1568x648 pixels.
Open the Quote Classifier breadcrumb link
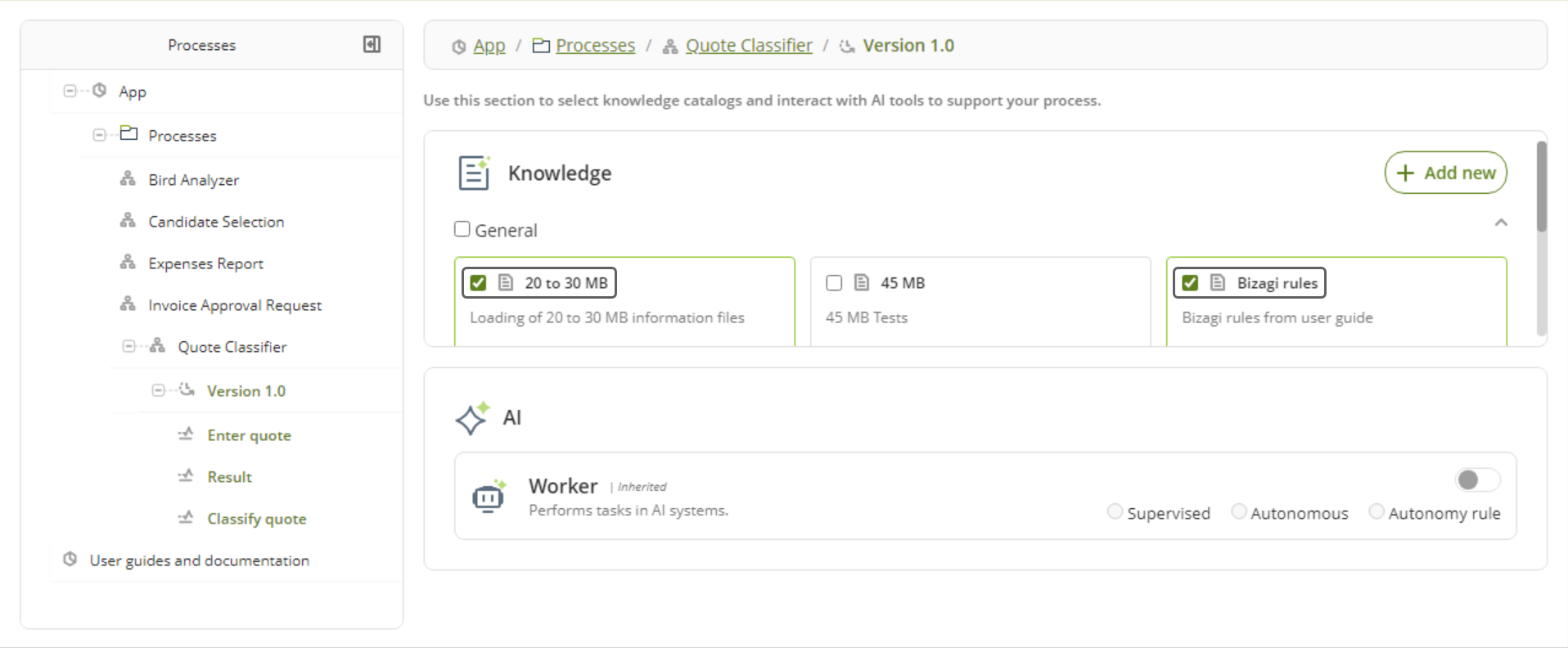tap(749, 46)
